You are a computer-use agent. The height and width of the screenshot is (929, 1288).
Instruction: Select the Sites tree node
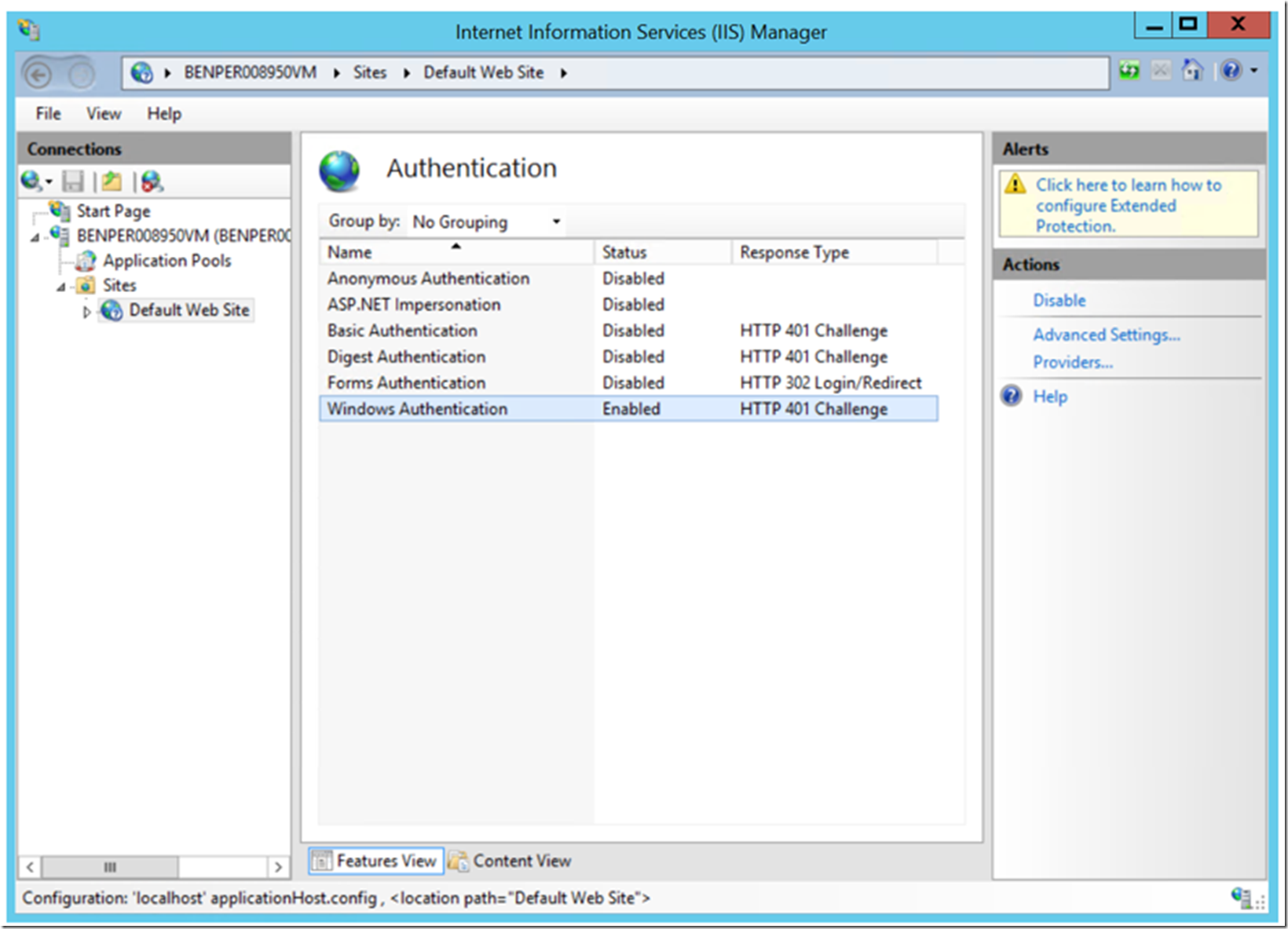click(x=119, y=285)
